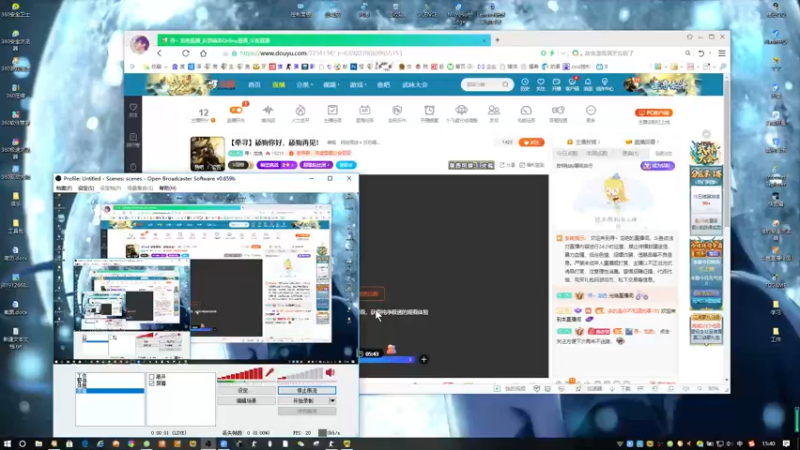The width and height of the screenshot is (800, 450).
Task: Open the 设定(S) menu in OBS
Action: [86, 188]
